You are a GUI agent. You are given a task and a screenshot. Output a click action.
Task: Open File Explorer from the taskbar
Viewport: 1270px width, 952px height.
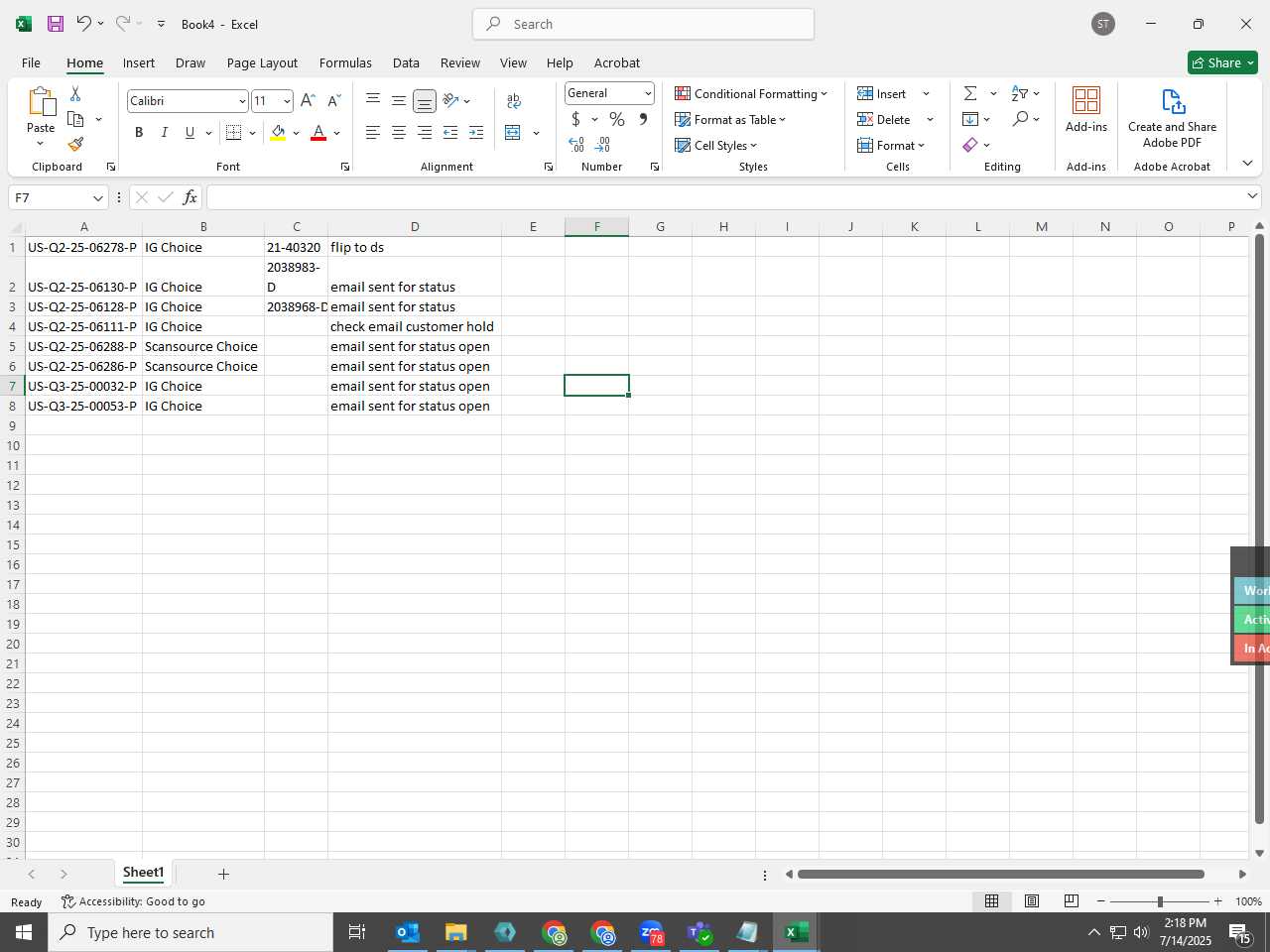tap(455, 932)
